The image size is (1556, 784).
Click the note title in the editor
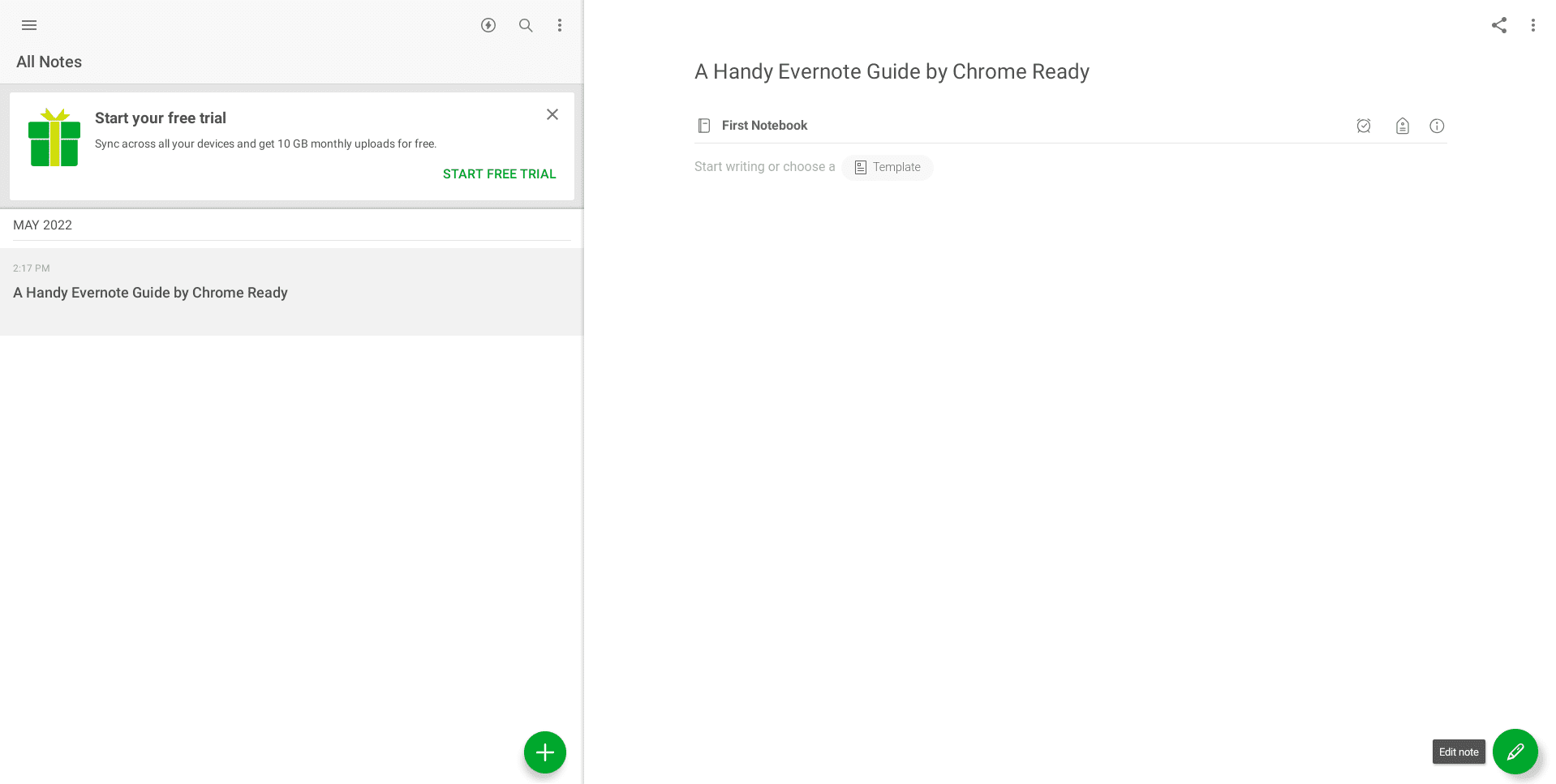coord(892,71)
